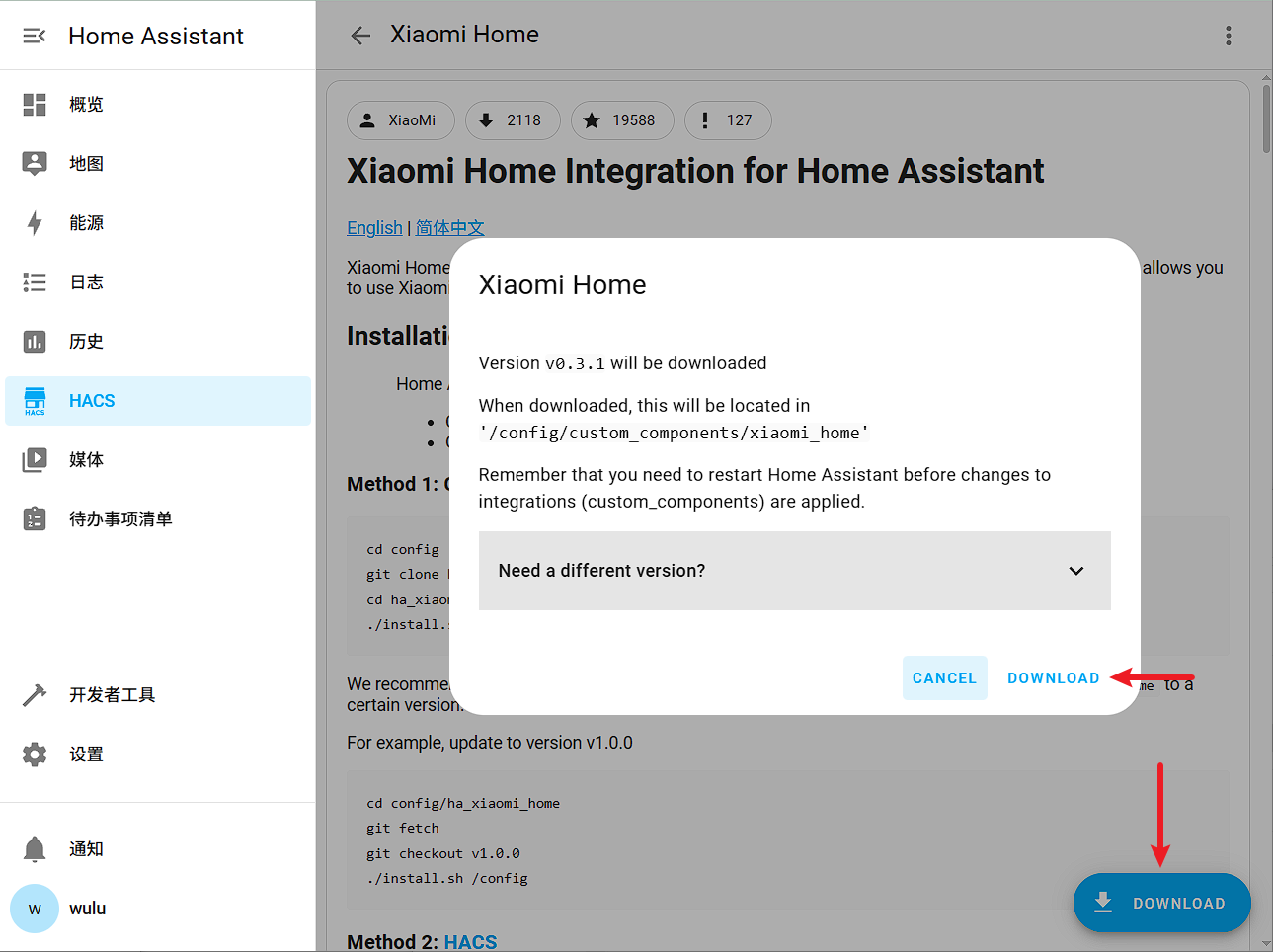The height and width of the screenshot is (952, 1273).
Task: Click the scrollbar up arrow
Action: tap(1266, 77)
